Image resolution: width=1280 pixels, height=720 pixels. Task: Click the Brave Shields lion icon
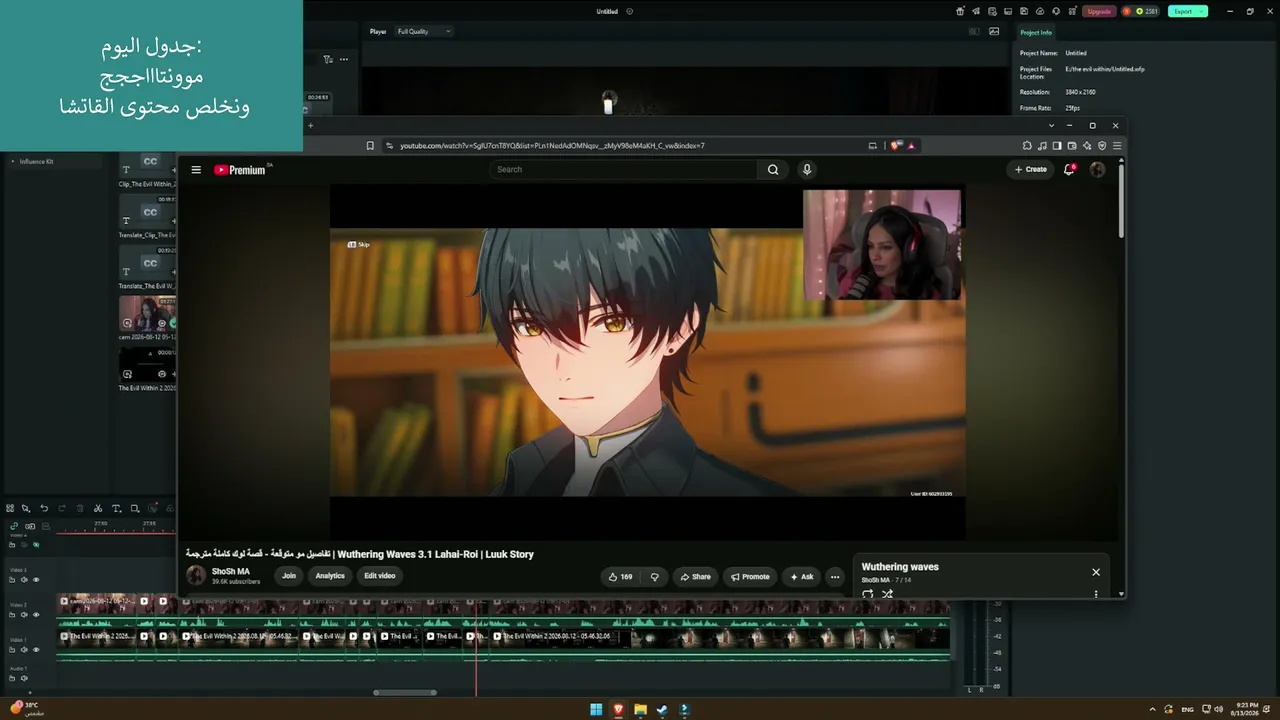[x=895, y=146]
